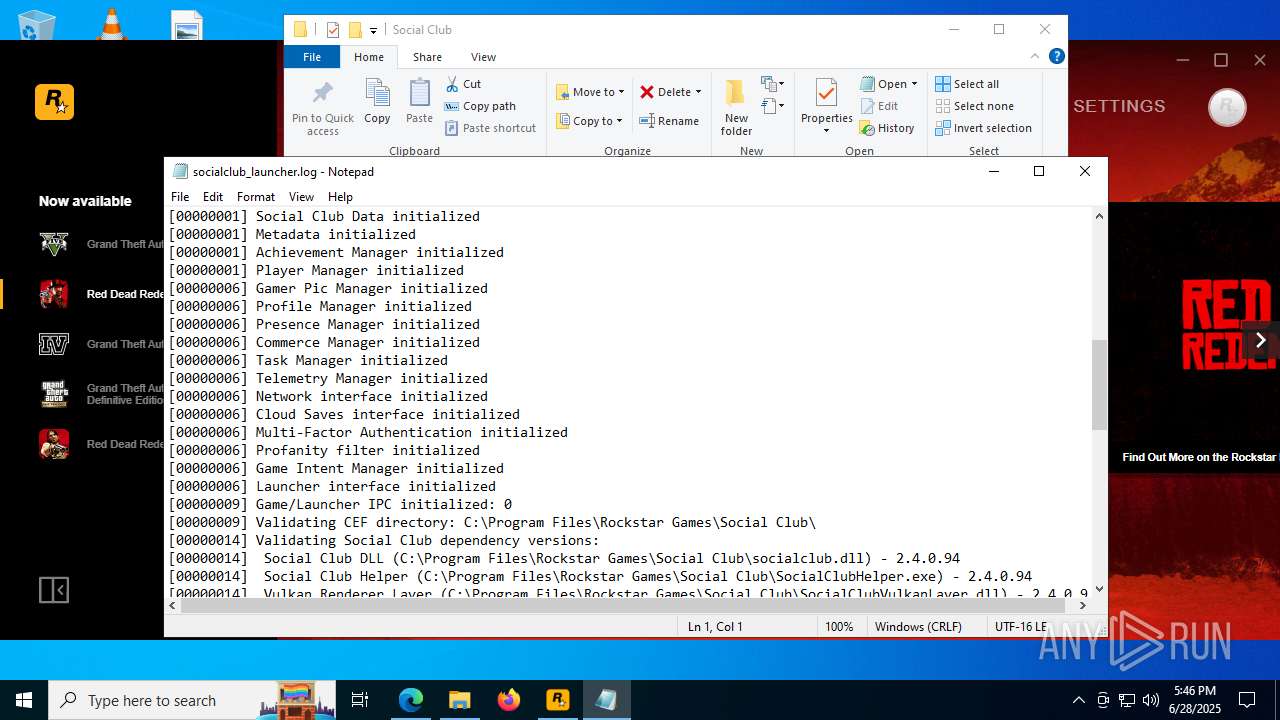Click Find Out More on the Rockstar link

(x=1200, y=457)
